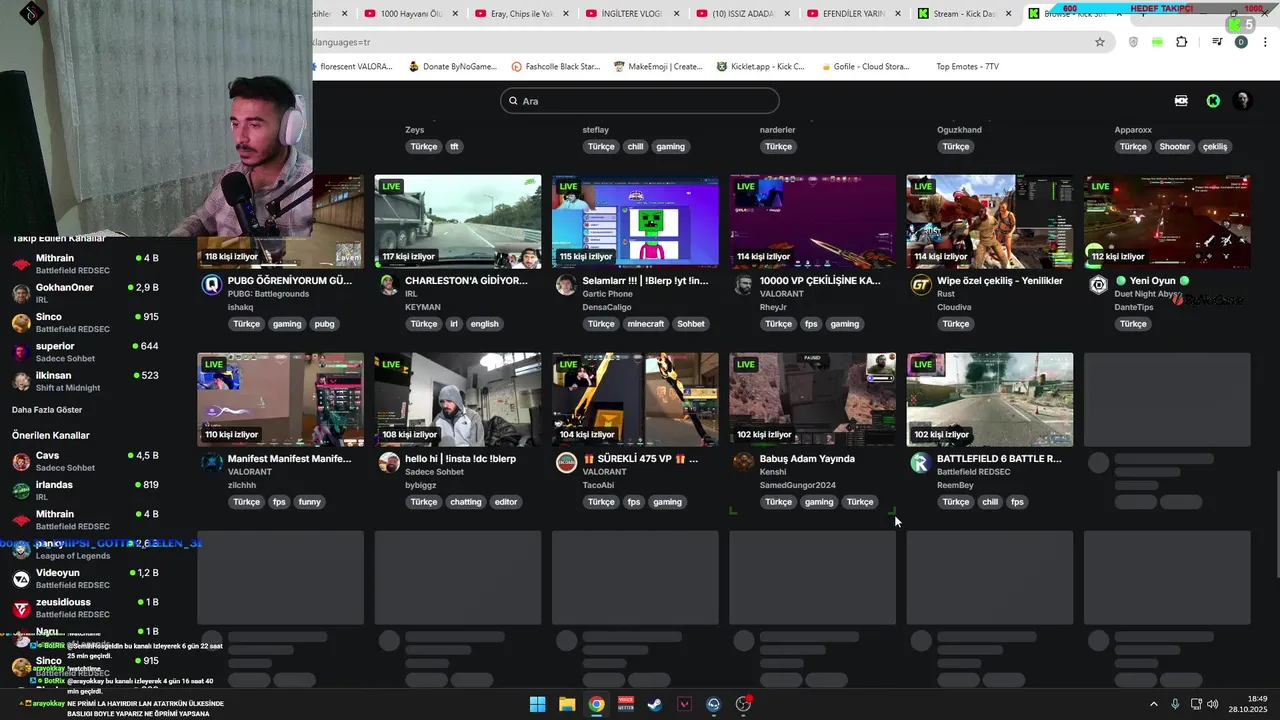Switch to the Eray, Chips ile Yak YouTube tab
Image resolution: width=1280 pixels, height=720 pixels.
(521, 13)
